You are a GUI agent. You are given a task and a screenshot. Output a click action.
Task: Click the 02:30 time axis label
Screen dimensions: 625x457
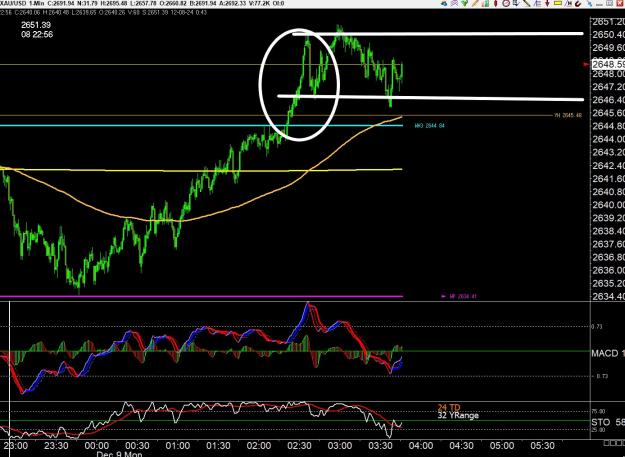click(x=299, y=445)
